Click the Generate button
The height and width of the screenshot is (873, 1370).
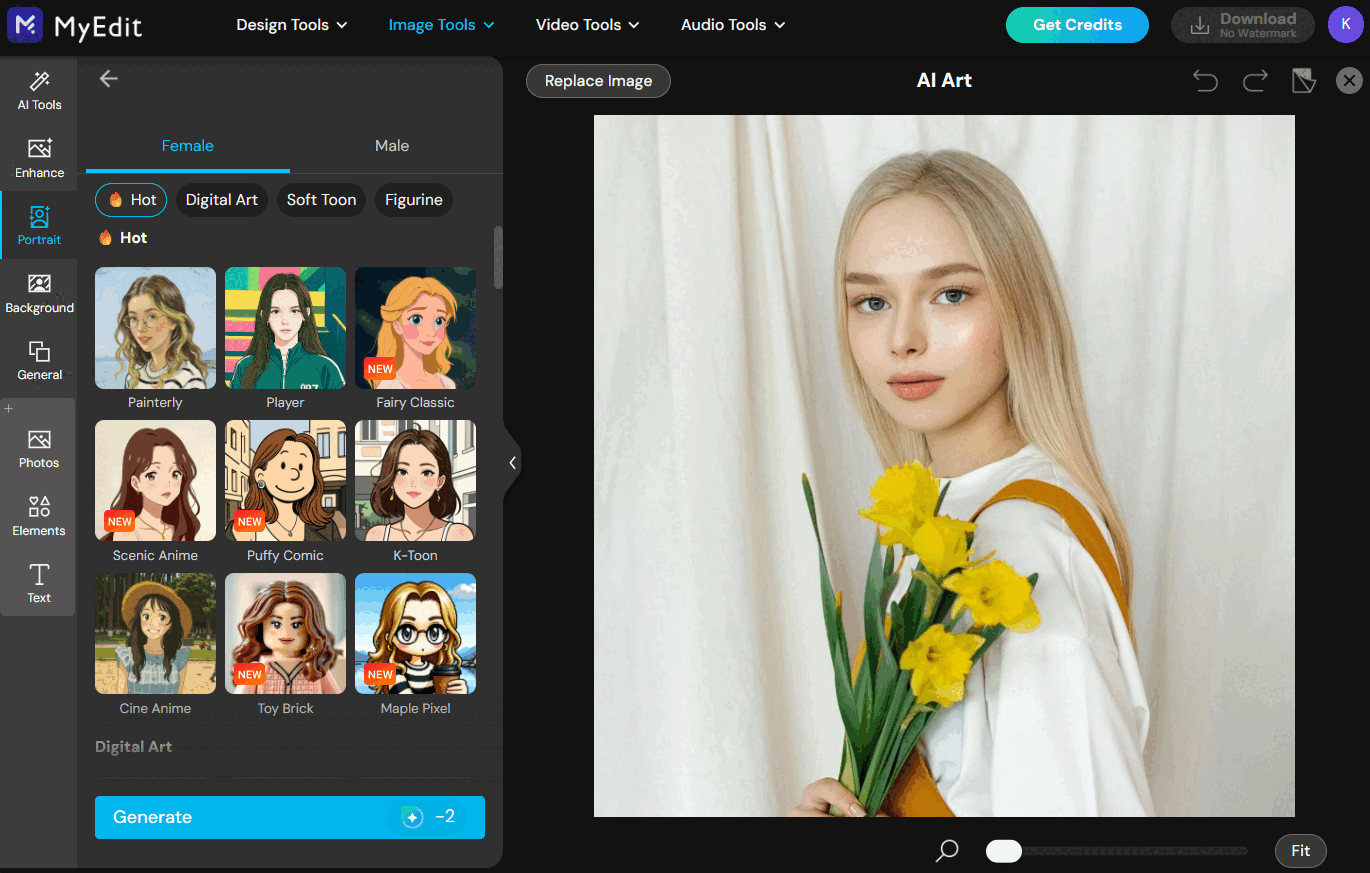(x=289, y=817)
